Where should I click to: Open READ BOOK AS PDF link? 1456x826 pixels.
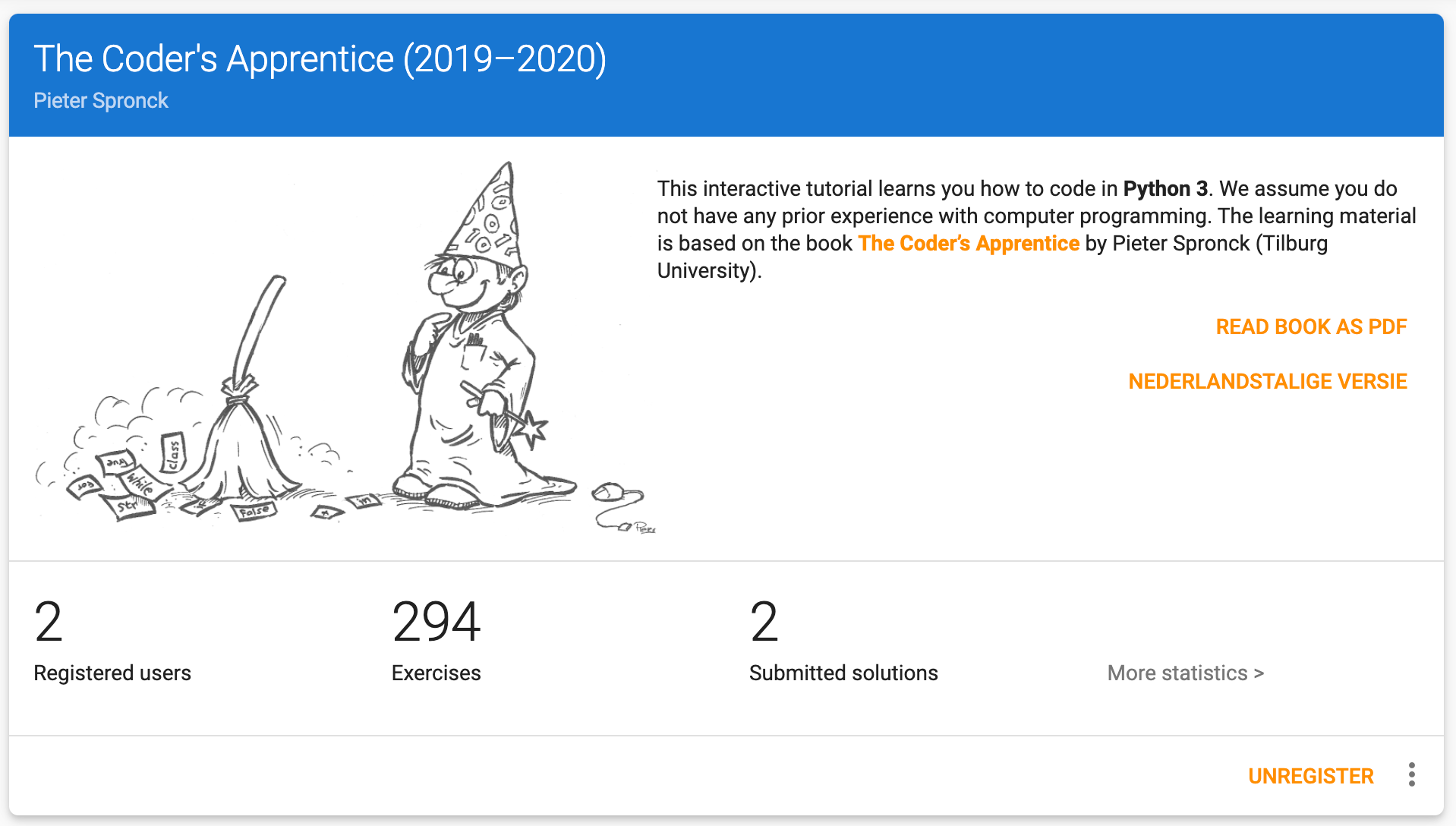pos(1311,326)
